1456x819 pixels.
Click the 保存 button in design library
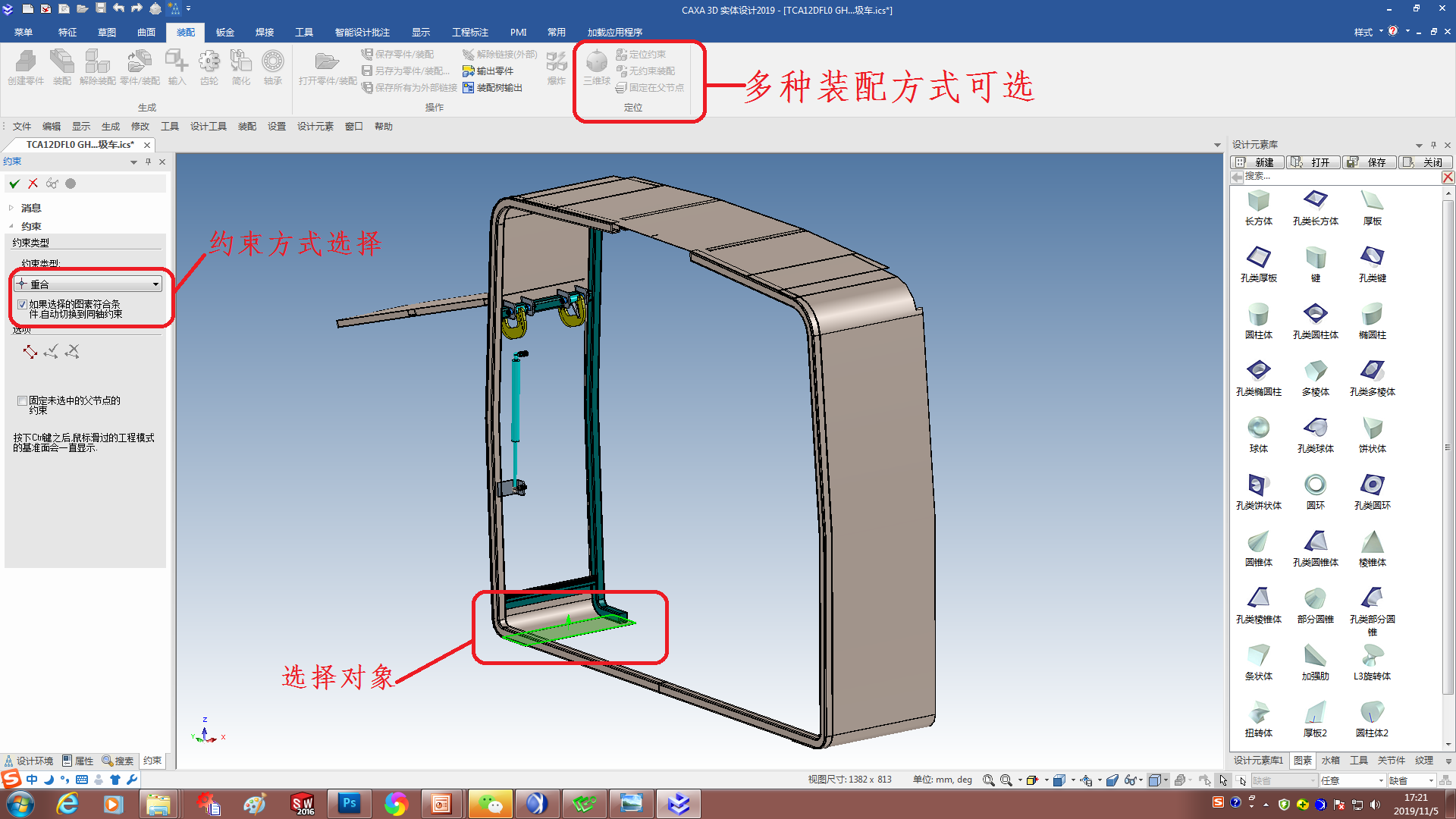point(1369,162)
